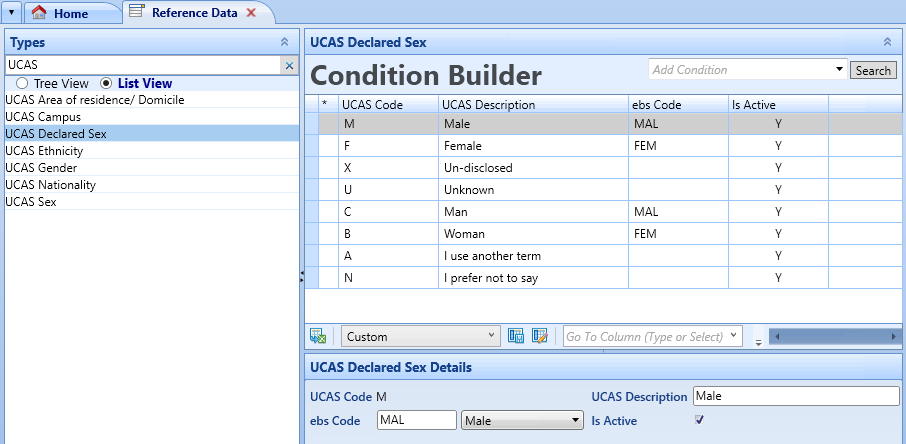Screen dimensions: 906x444
Task: Collapse the UCAS Declared Sex panel chevron
Action: point(888,42)
